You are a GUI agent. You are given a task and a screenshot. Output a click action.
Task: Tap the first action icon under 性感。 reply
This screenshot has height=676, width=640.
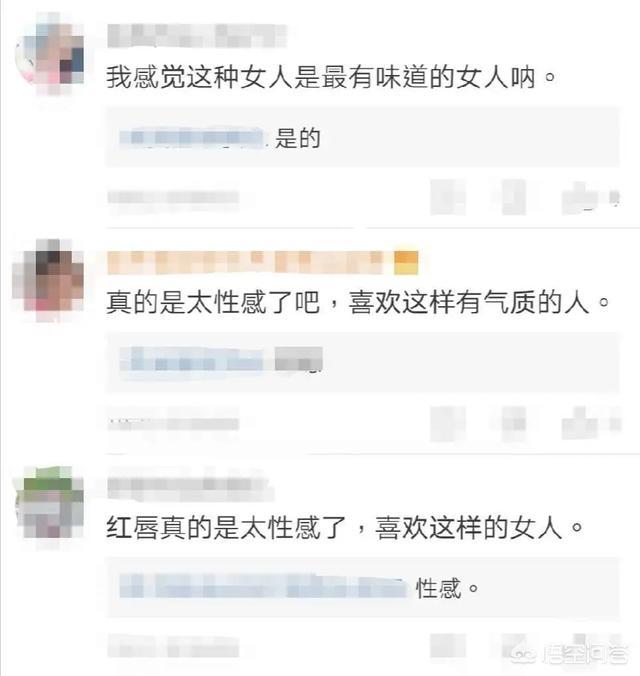(x=448, y=645)
